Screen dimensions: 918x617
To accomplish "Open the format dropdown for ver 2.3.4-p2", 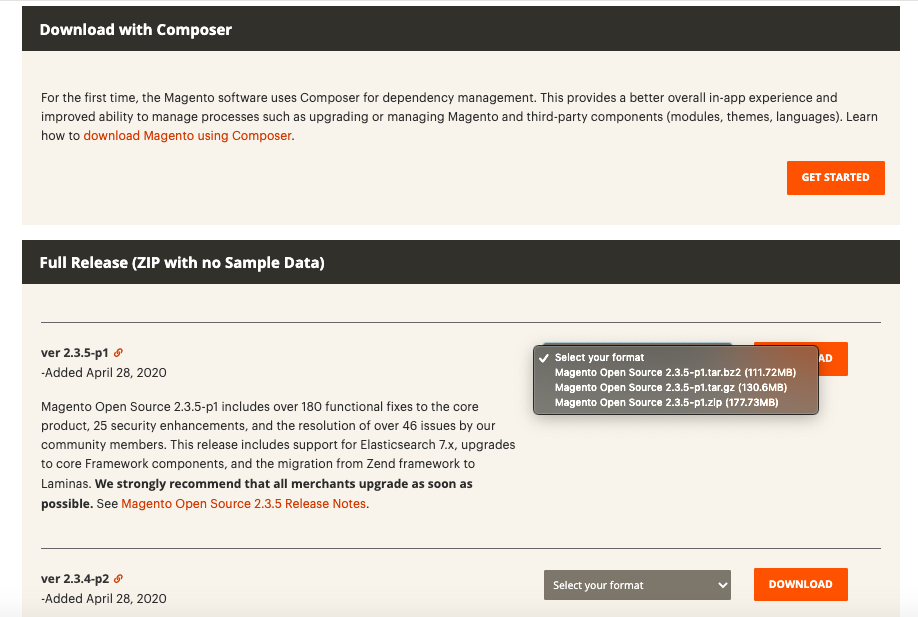I will (637, 584).
